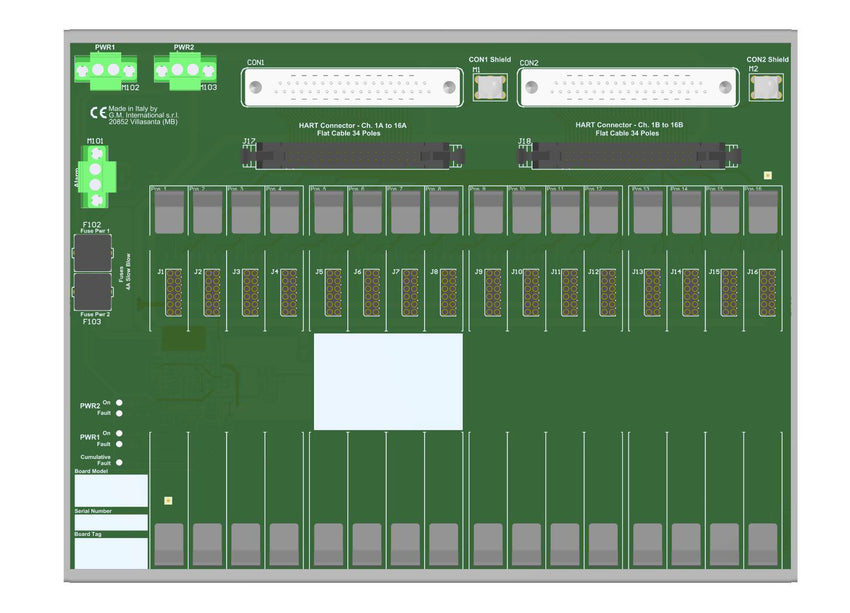The image size is (850, 613).
Task: Select the CON1 connector
Action: point(352,88)
